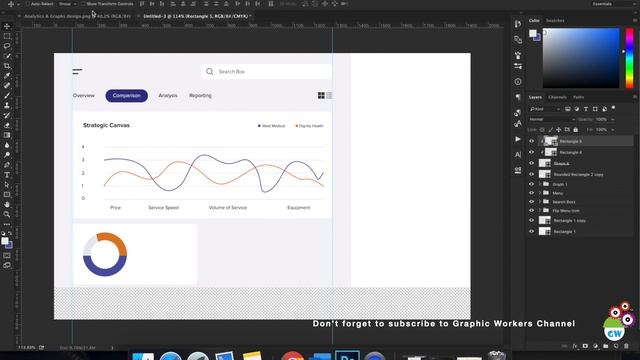Click the Photoshop icon in the Dock
The height and width of the screenshot is (360, 640).
[347, 356]
